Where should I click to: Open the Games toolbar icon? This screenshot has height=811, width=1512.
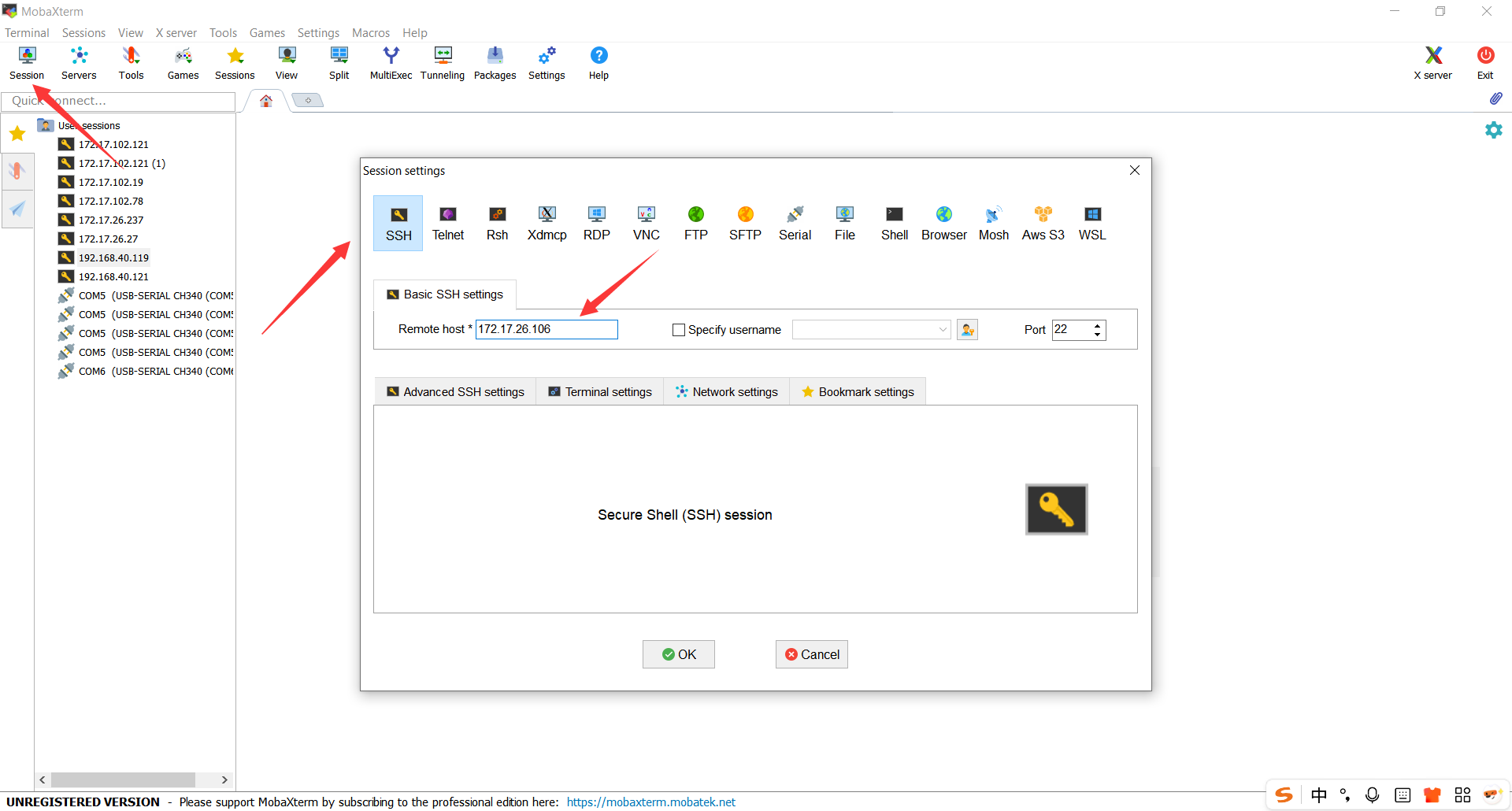click(183, 63)
